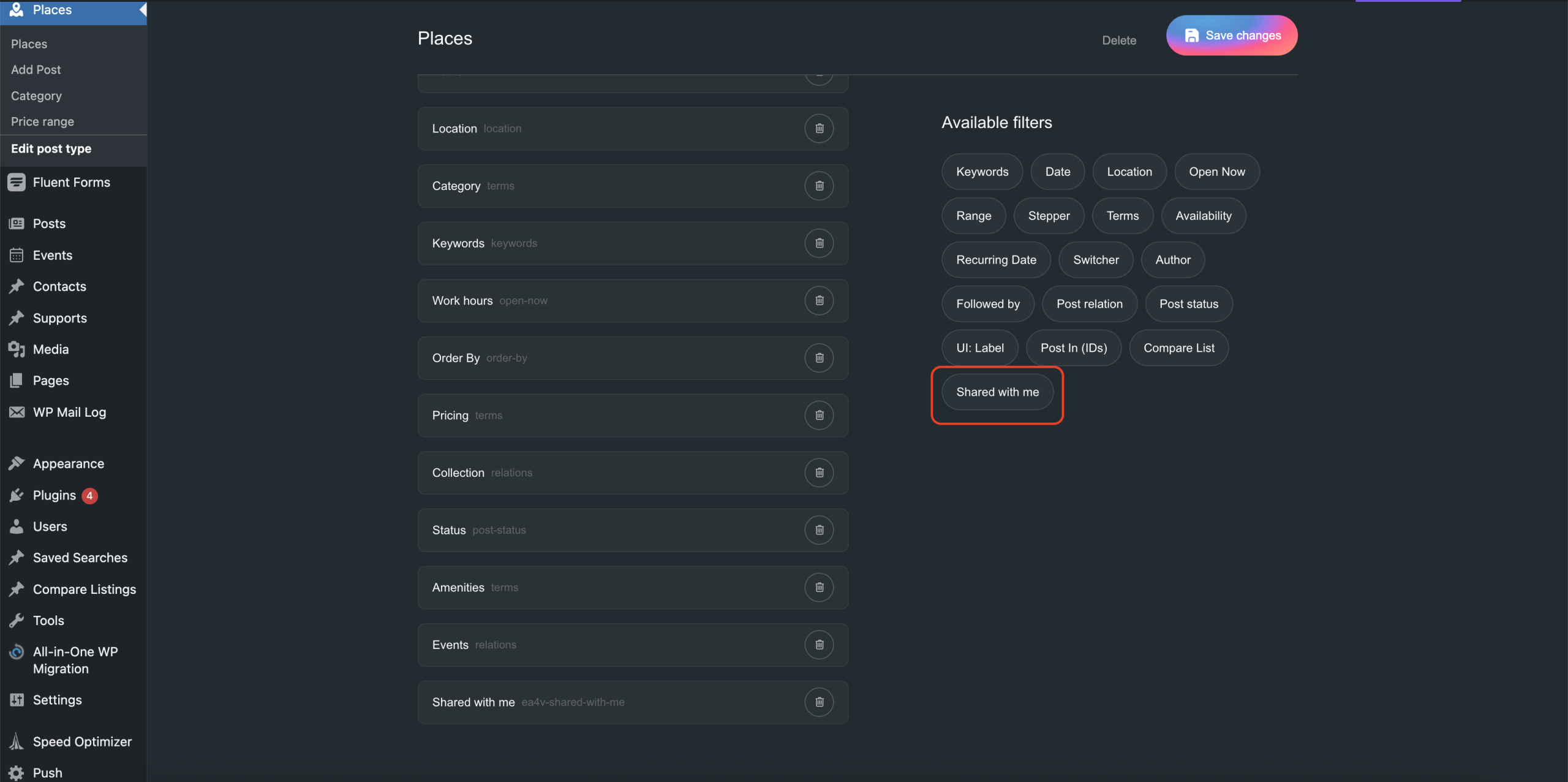Delete the Pricing filter row
The image size is (1568, 782).
point(819,416)
